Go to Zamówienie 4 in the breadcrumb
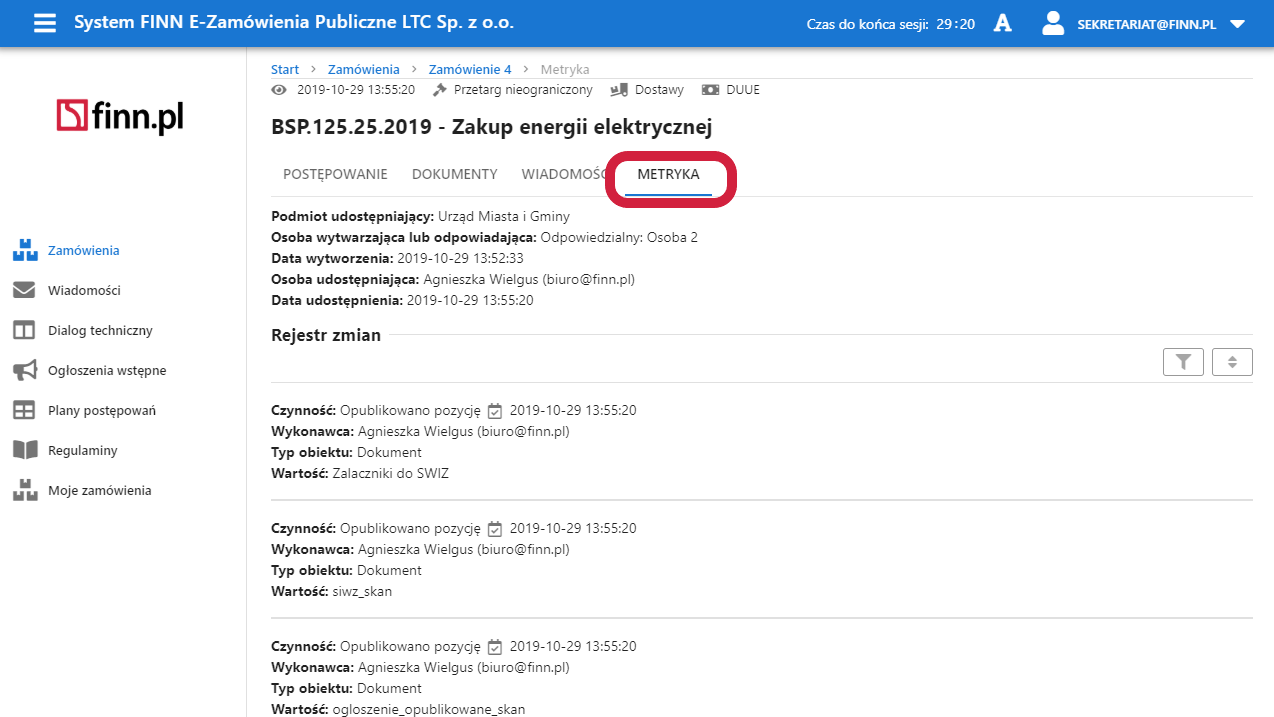 [470, 70]
